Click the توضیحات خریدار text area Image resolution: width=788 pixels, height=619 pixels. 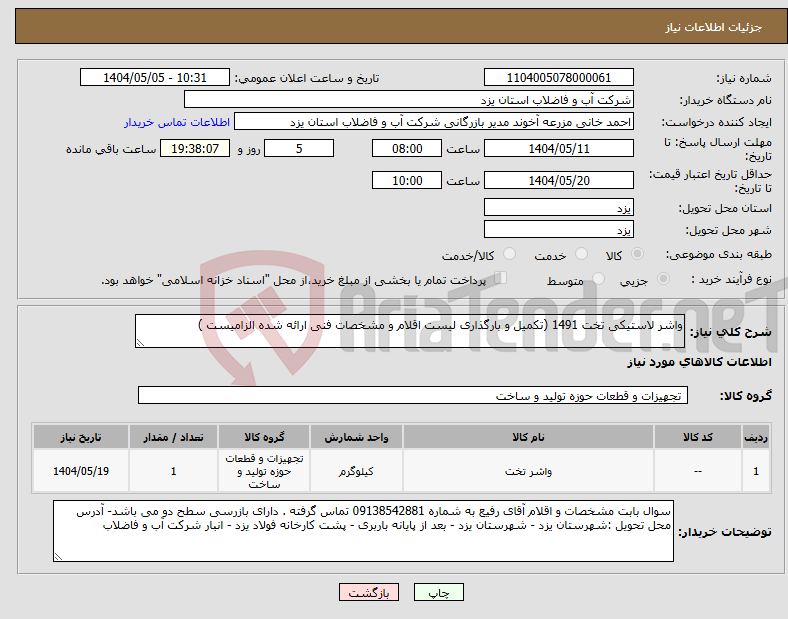[x=363, y=531]
